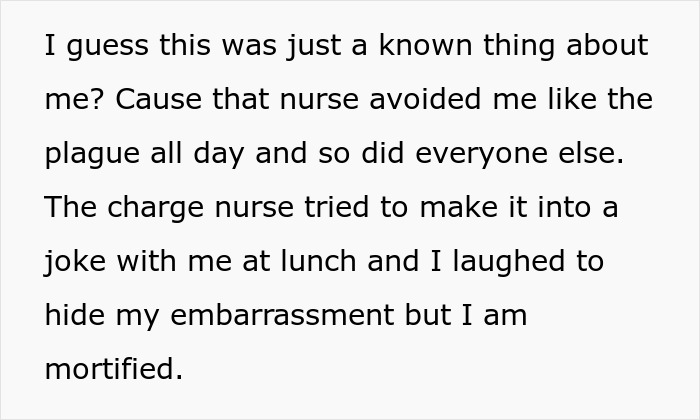This screenshot has width=700, height=420.
Task: Click the word "mortified"
Action: point(112,371)
